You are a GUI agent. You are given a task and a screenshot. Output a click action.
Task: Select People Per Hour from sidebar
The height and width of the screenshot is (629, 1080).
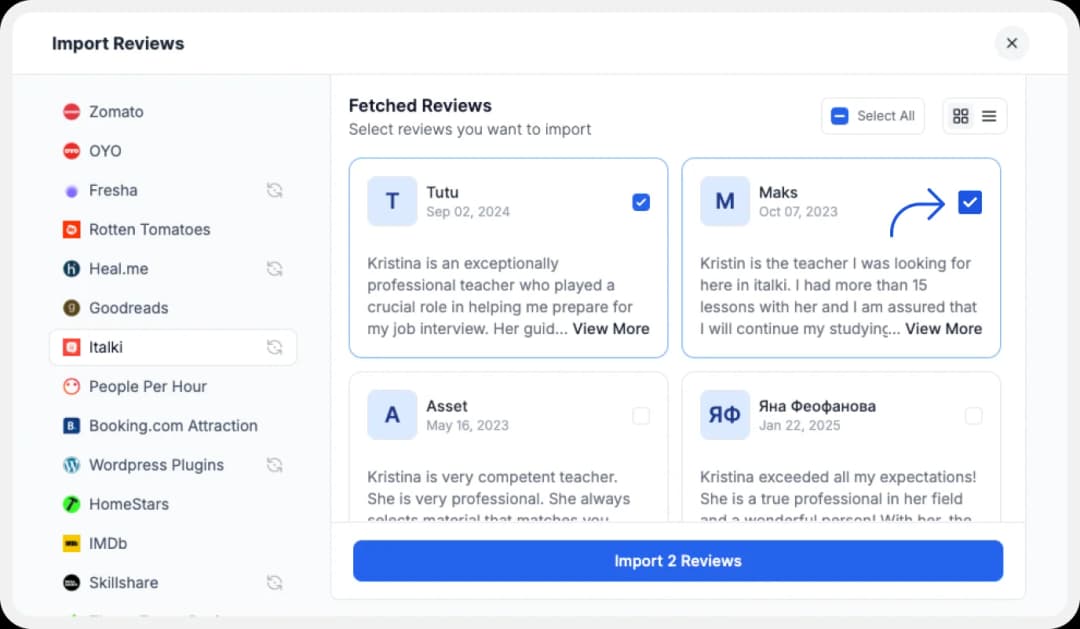tap(69, 386)
